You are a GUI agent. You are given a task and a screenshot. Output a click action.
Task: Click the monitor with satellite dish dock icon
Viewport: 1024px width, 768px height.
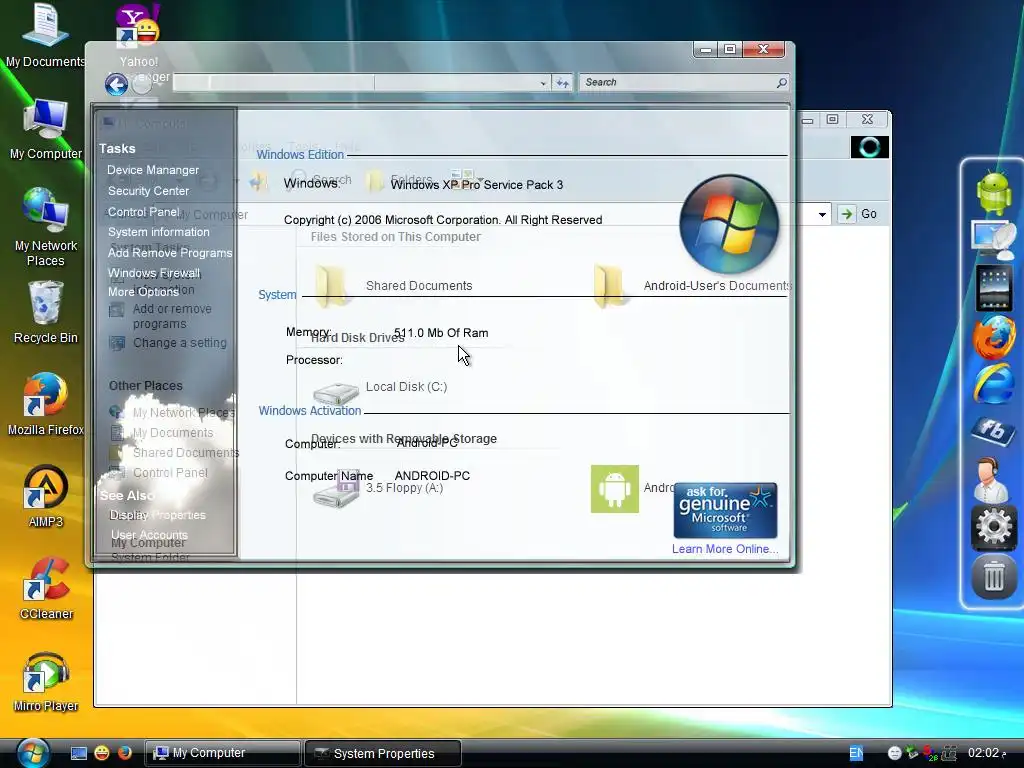pos(993,240)
